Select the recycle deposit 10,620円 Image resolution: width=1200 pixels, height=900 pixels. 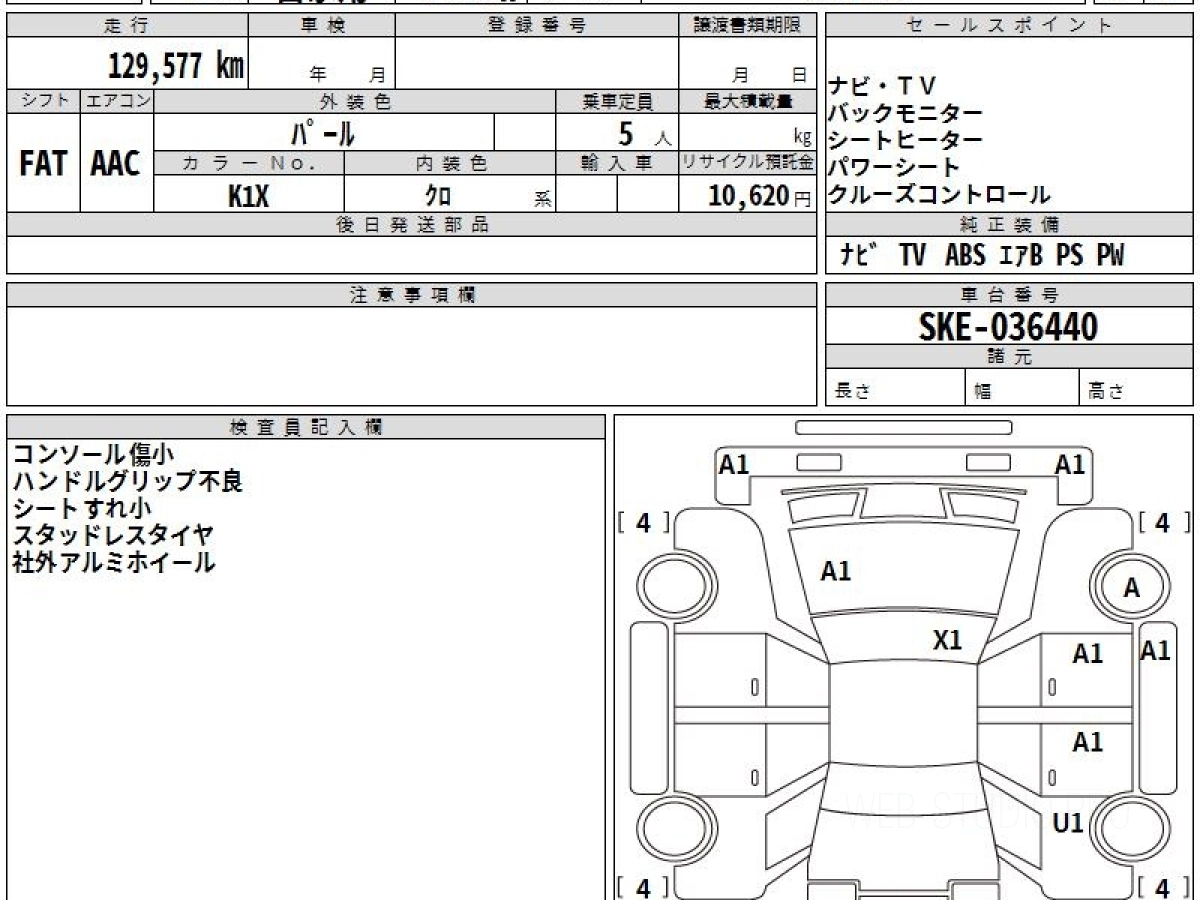760,196
